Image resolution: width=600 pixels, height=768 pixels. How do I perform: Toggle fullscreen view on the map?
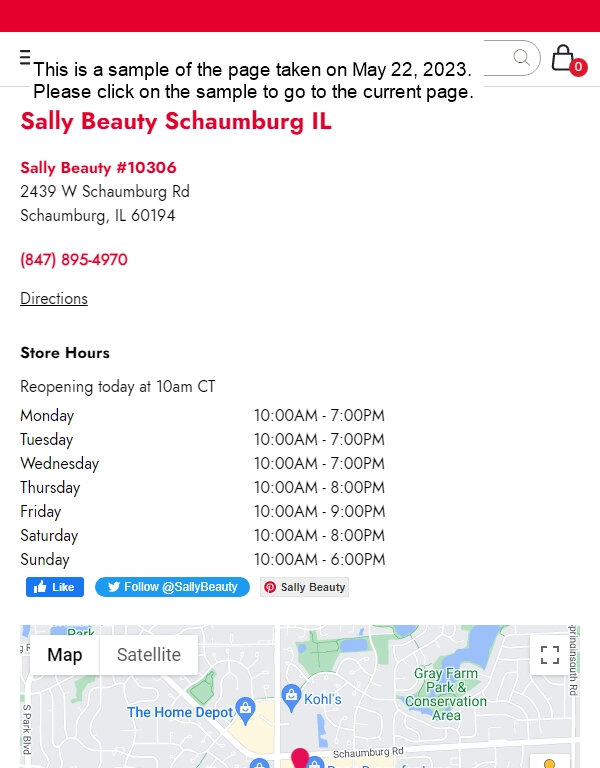tap(550, 655)
